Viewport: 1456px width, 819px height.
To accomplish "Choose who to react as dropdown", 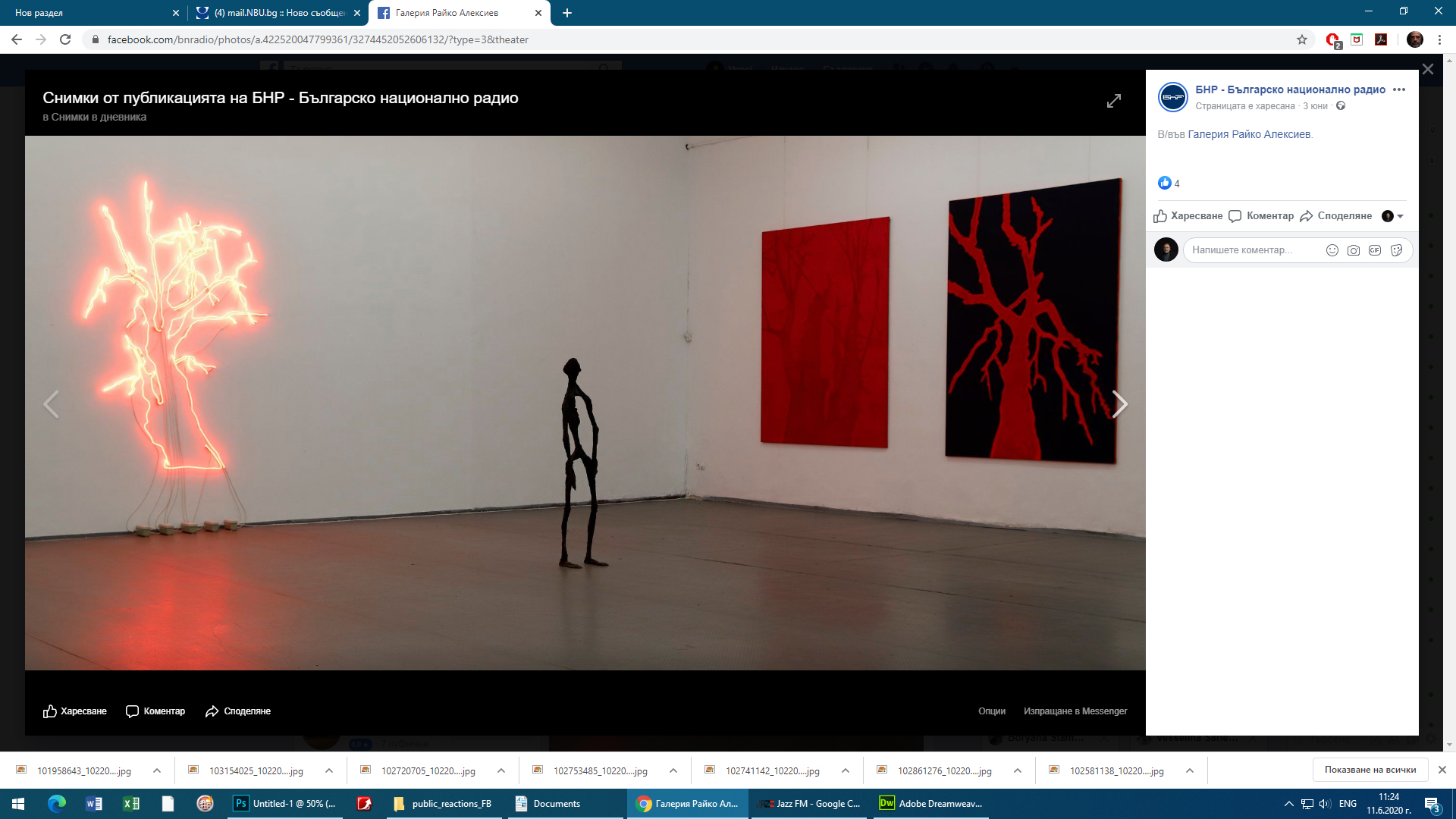I will pos(1393,216).
